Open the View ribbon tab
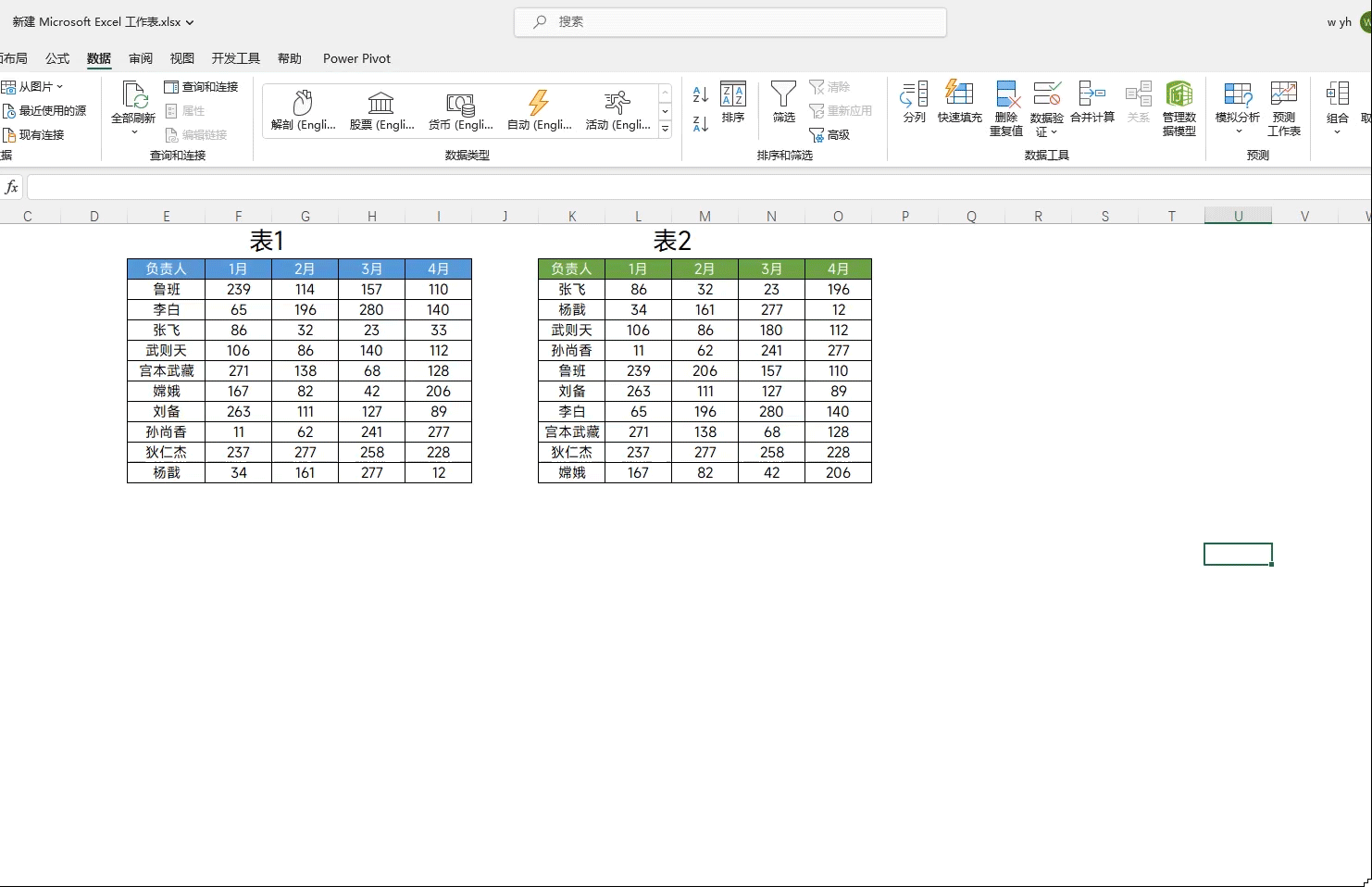 pyautogui.click(x=182, y=58)
